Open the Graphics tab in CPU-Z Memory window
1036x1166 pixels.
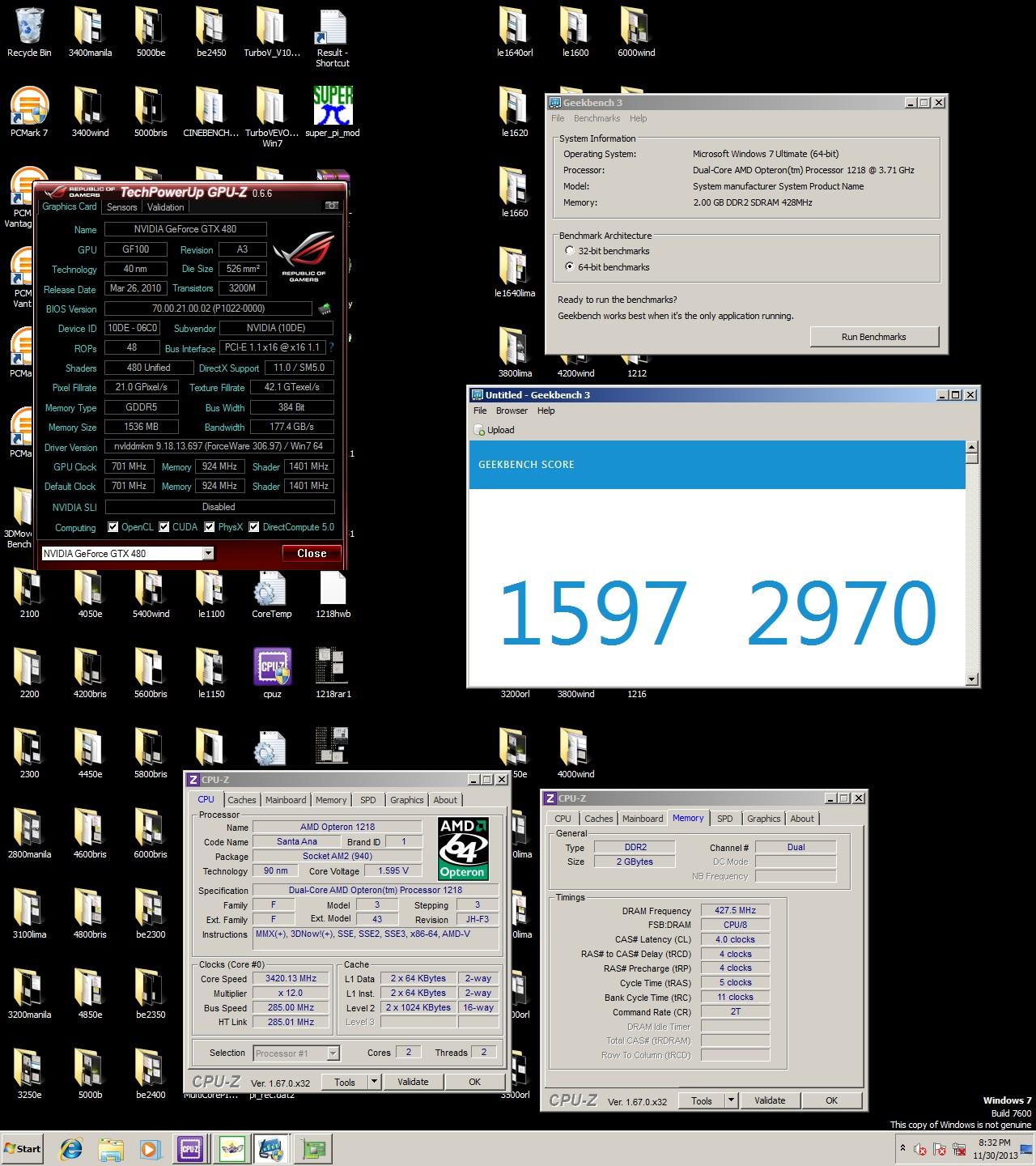click(763, 819)
